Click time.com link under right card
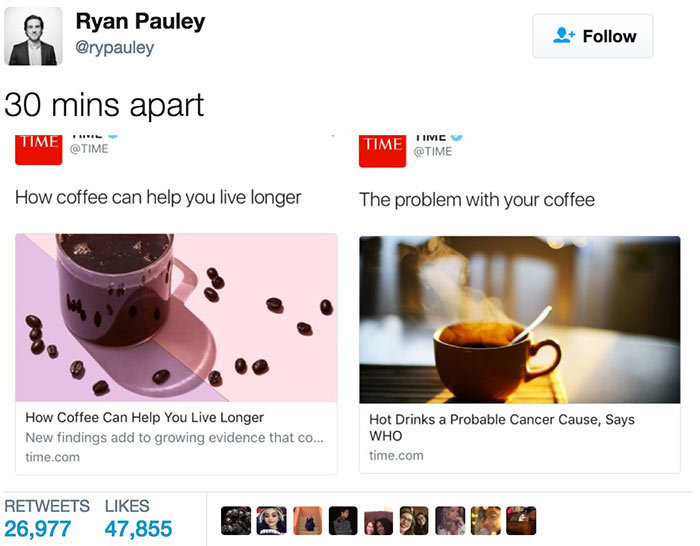The width and height of the screenshot is (700, 546). [396, 455]
